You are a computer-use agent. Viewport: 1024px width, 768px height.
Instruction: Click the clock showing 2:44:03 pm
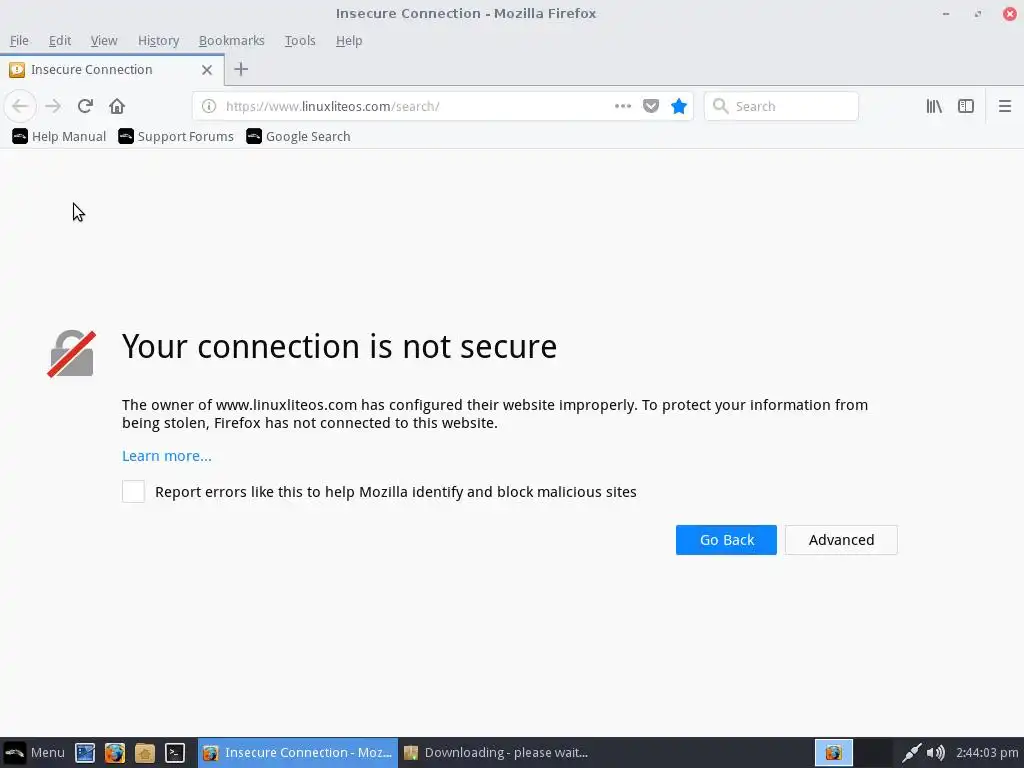tap(987, 752)
